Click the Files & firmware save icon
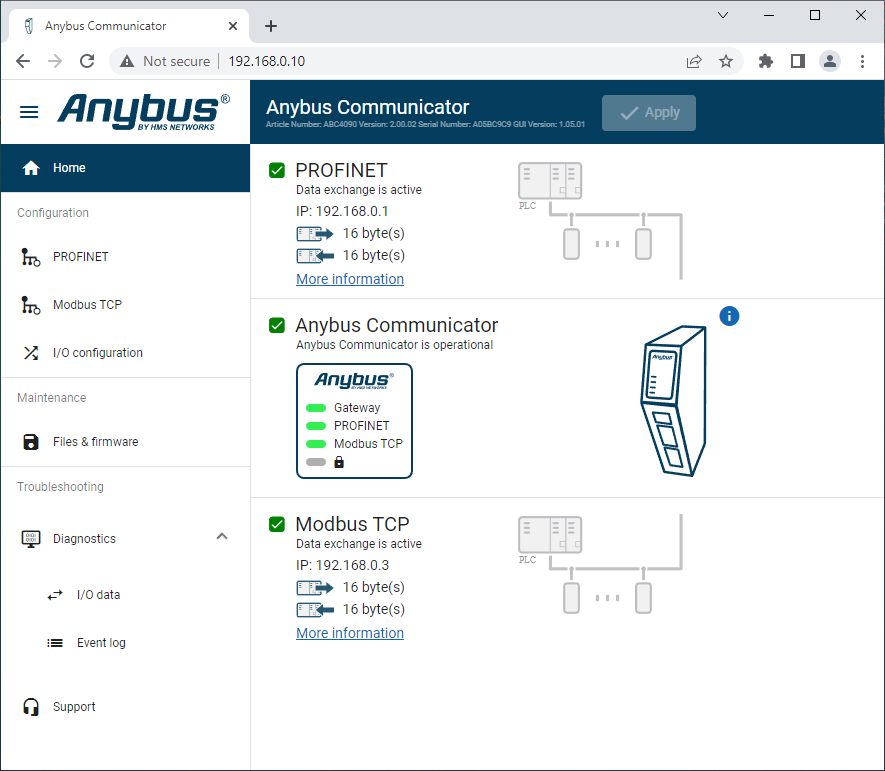The width and height of the screenshot is (885, 771). tap(30, 442)
